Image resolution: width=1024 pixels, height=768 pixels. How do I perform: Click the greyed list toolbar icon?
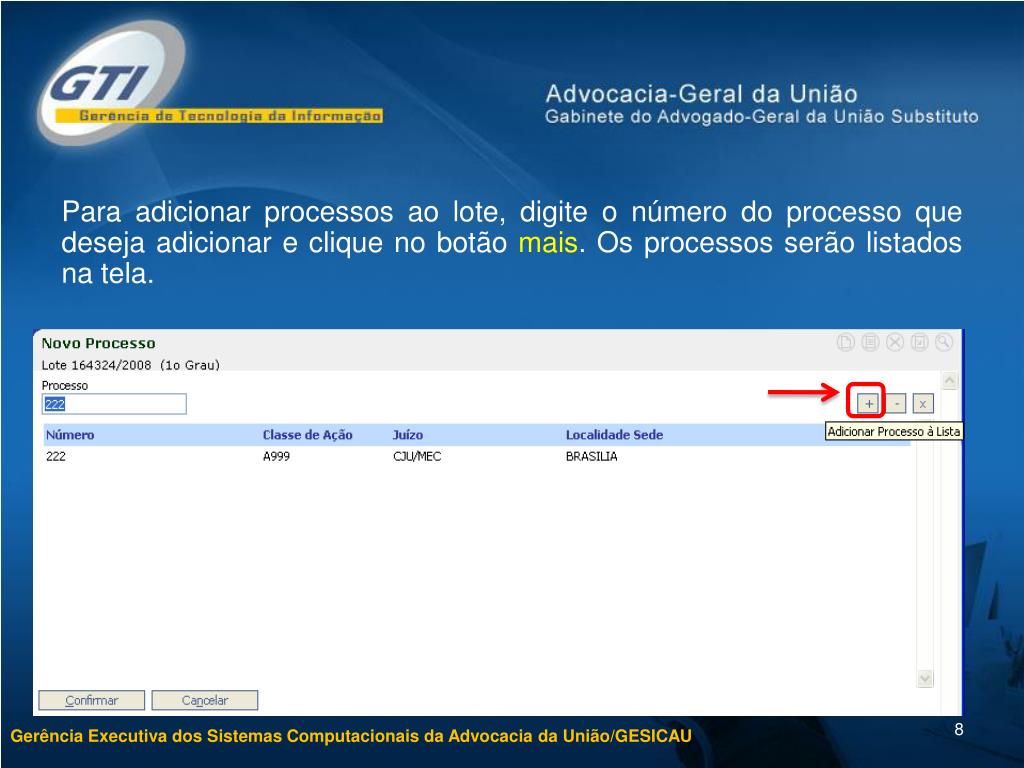tap(871, 342)
